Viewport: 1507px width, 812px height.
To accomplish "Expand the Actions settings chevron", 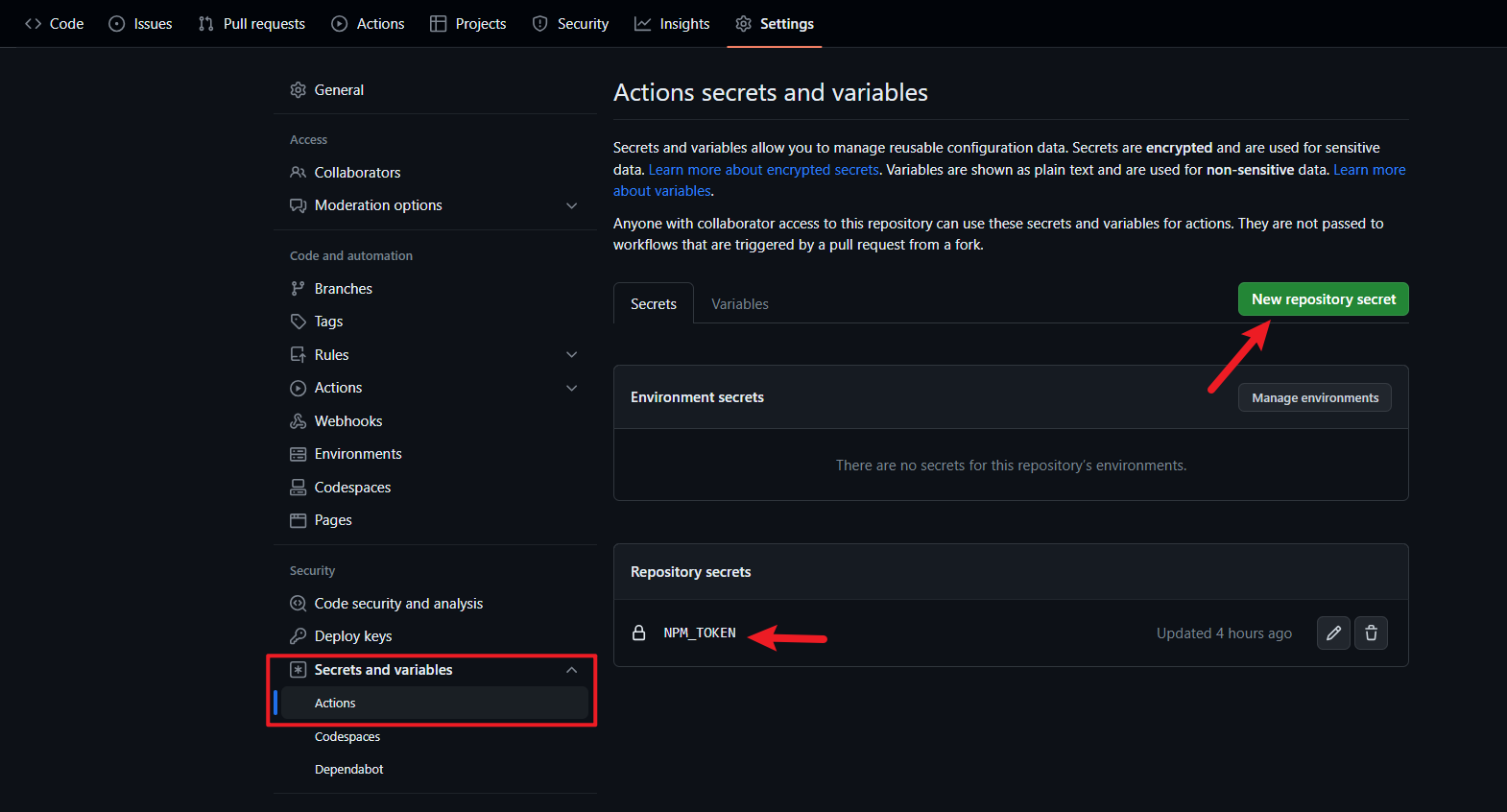I will (x=572, y=388).
